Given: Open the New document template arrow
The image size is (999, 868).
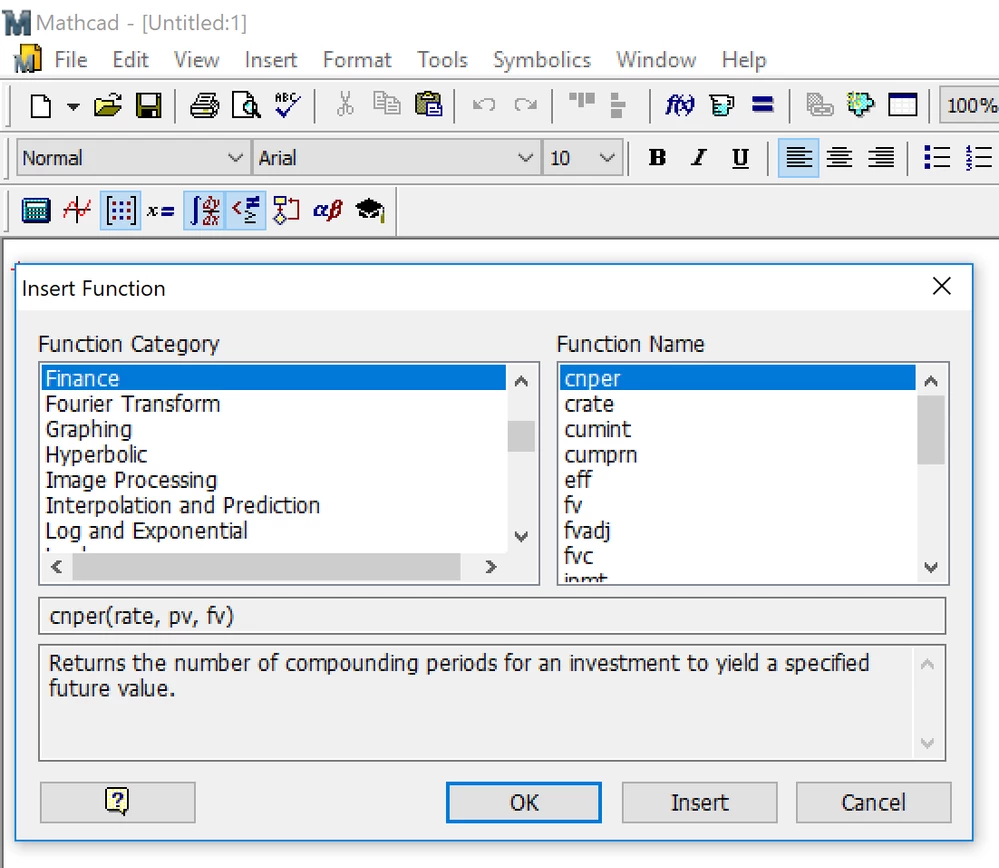Looking at the screenshot, I should pyautogui.click(x=73, y=106).
